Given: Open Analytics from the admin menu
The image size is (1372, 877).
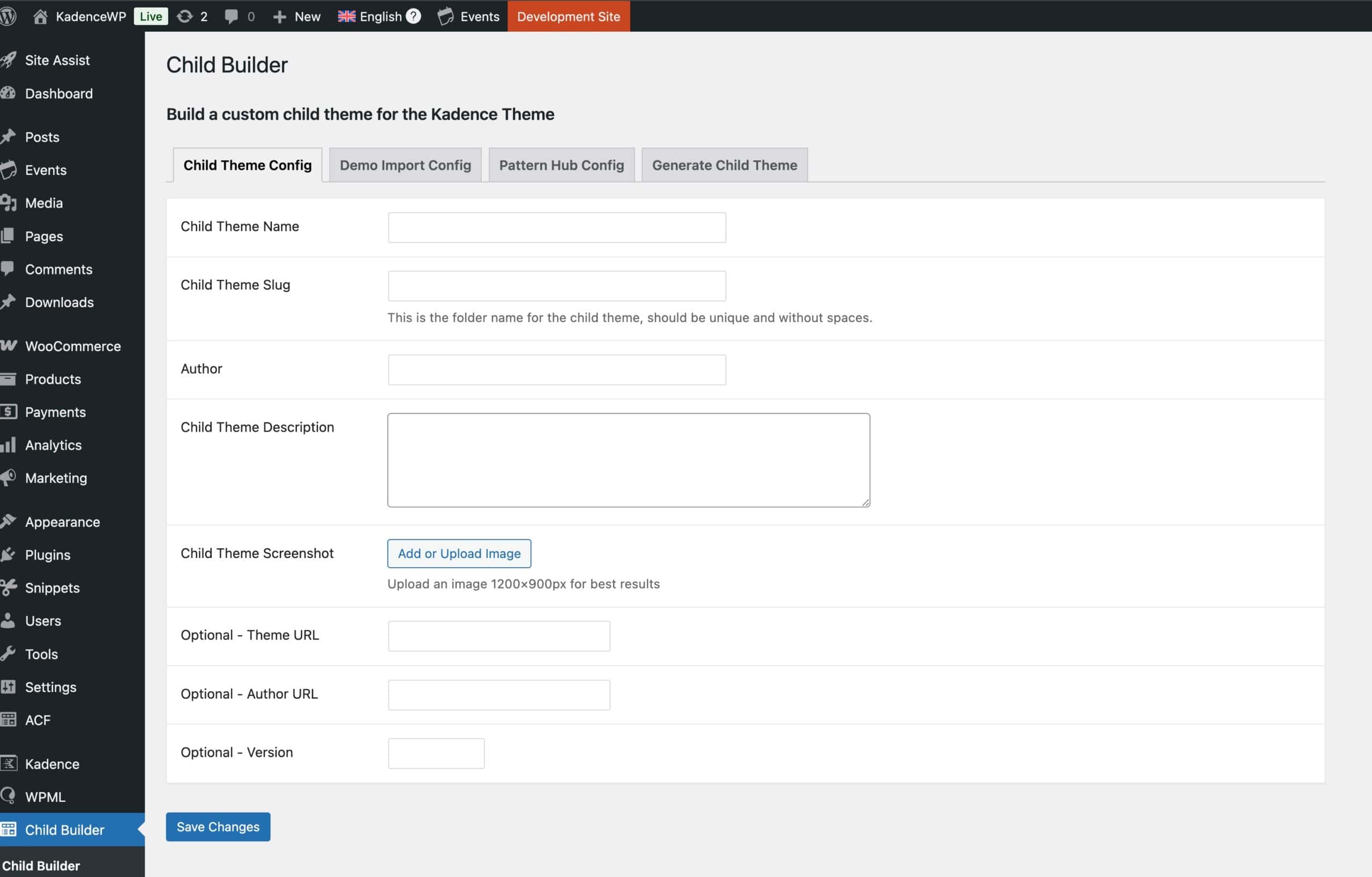Looking at the screenshot, I should coord(54,445).
